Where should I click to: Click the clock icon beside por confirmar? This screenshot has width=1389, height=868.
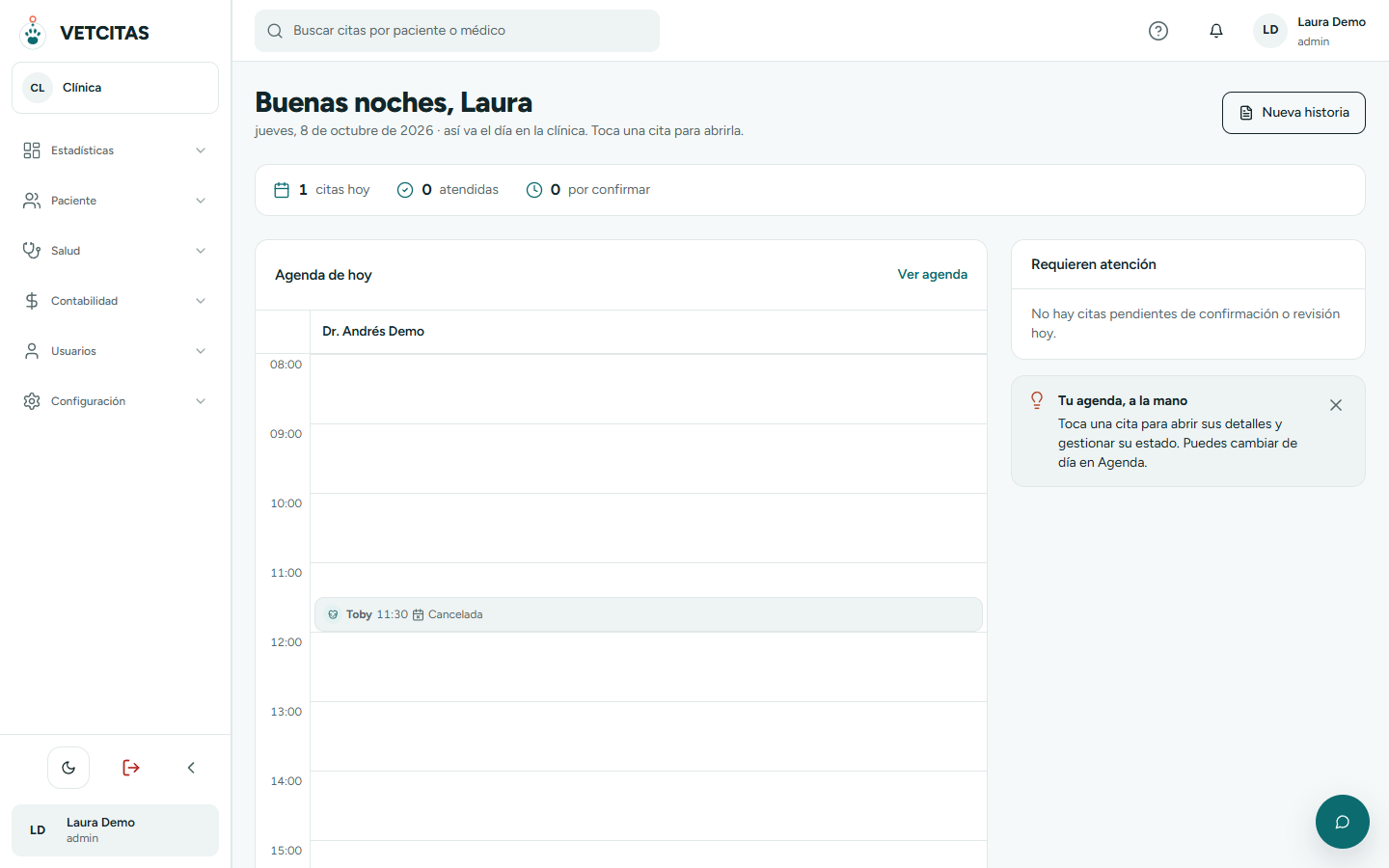[534, 190]
